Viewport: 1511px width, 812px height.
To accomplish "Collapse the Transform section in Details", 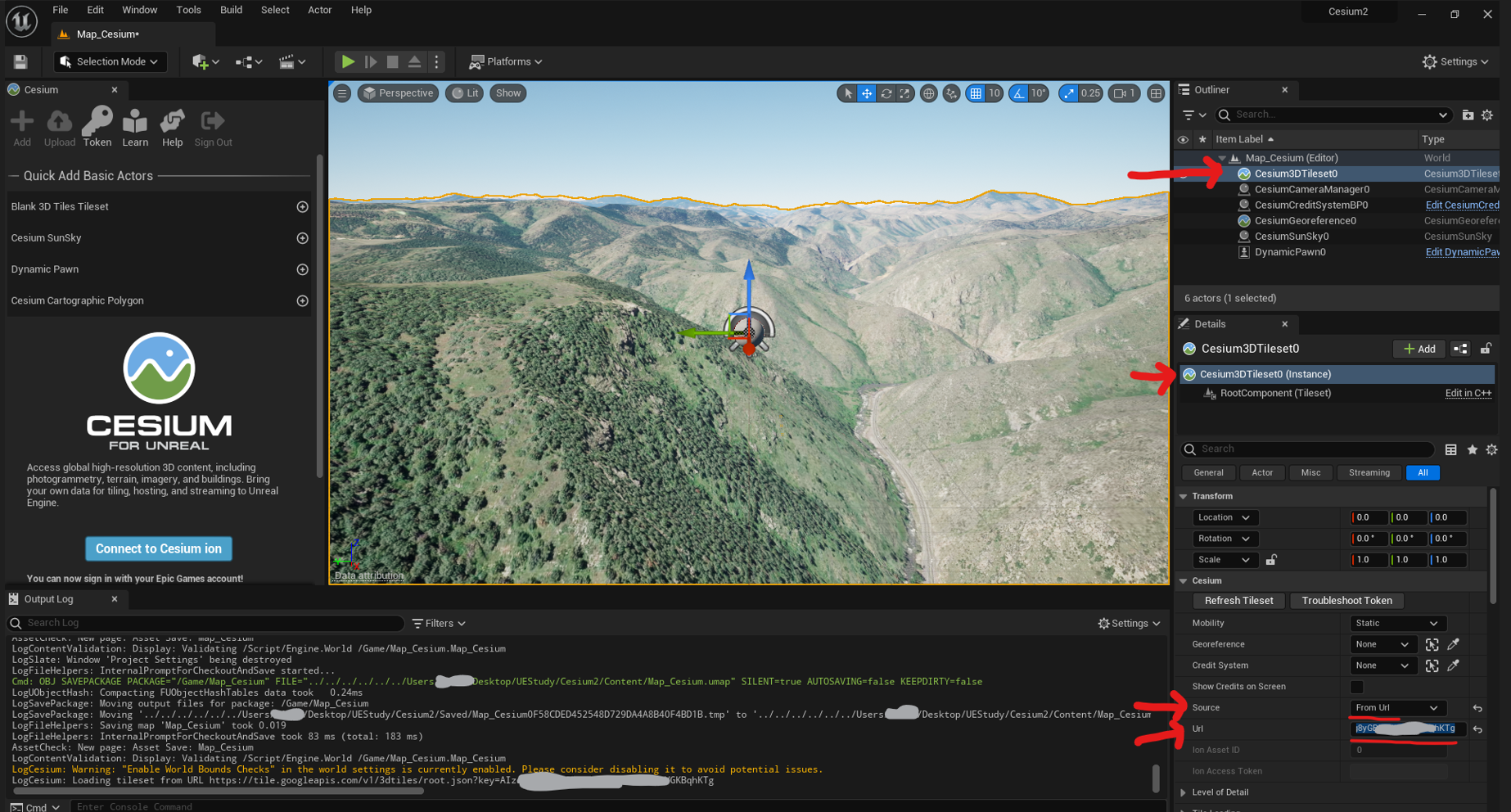I will pos(1182,496).
